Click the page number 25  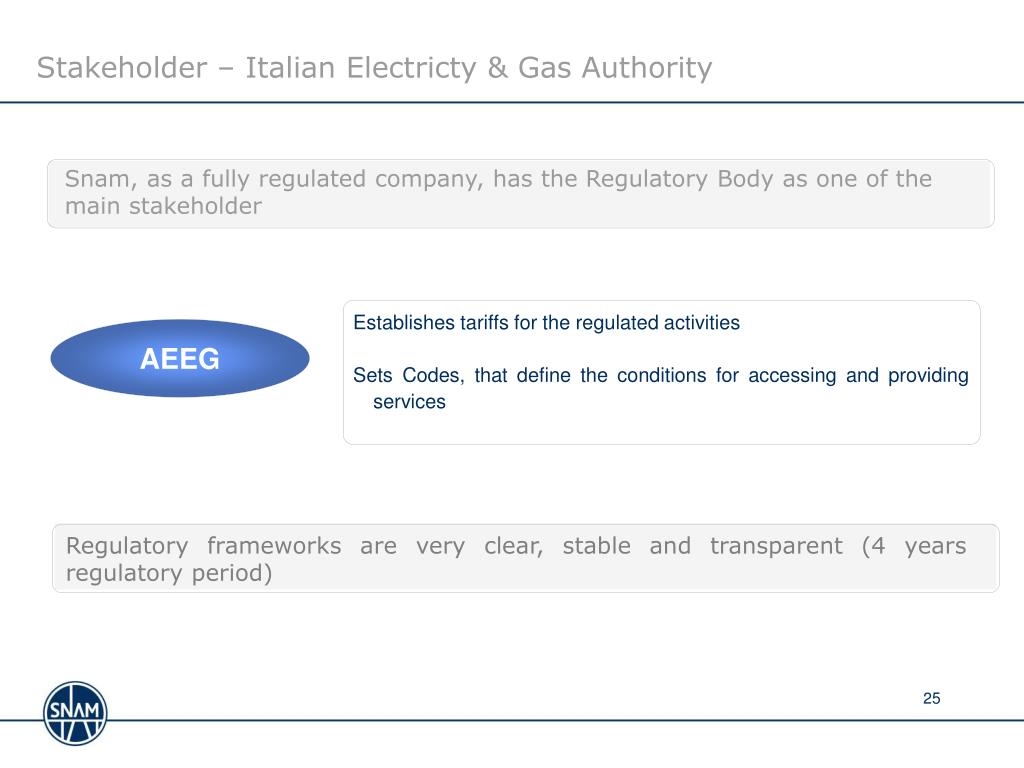pyautogui.click(x=931, y=699)
